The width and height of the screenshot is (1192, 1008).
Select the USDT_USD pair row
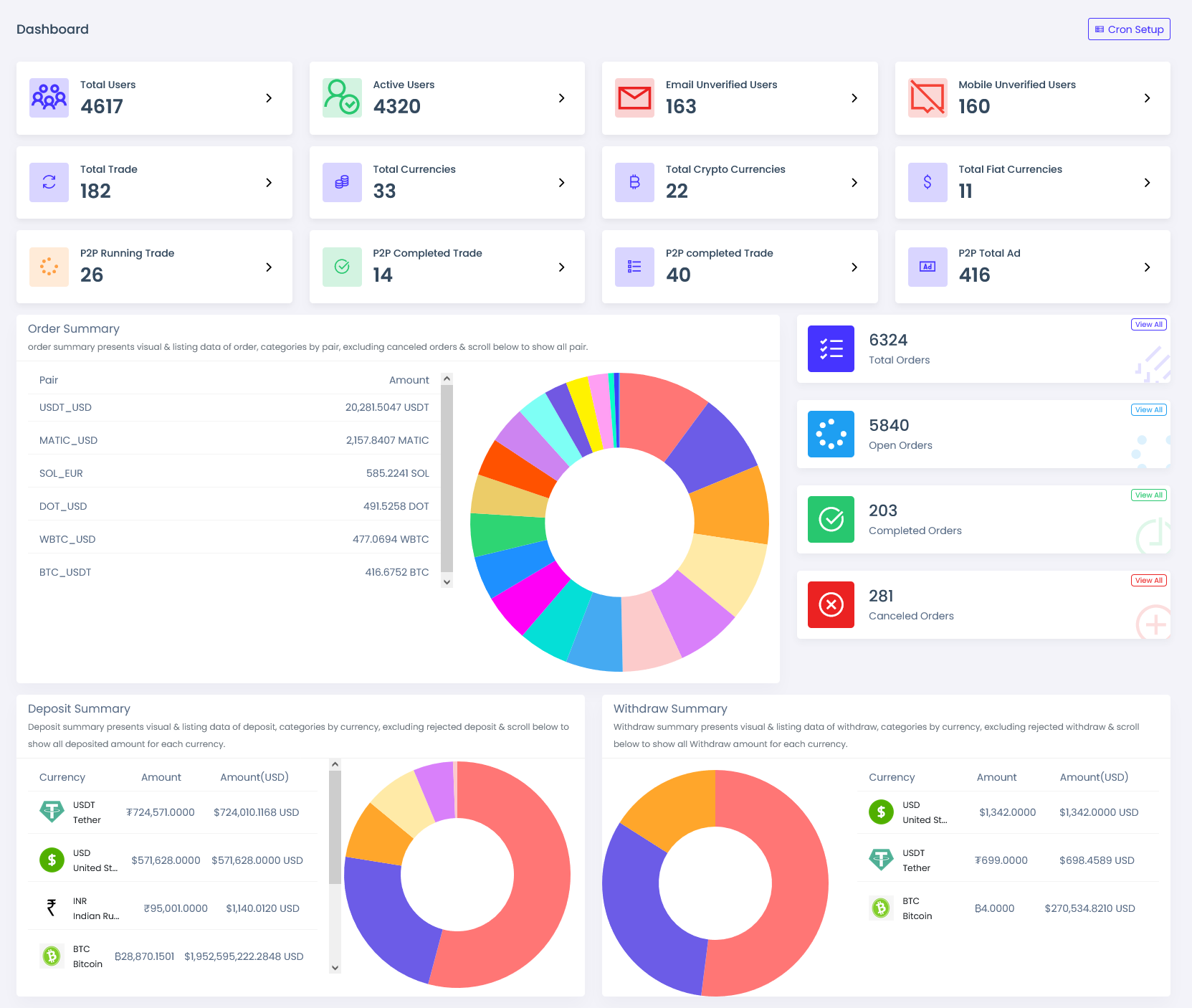pos(234,407)
